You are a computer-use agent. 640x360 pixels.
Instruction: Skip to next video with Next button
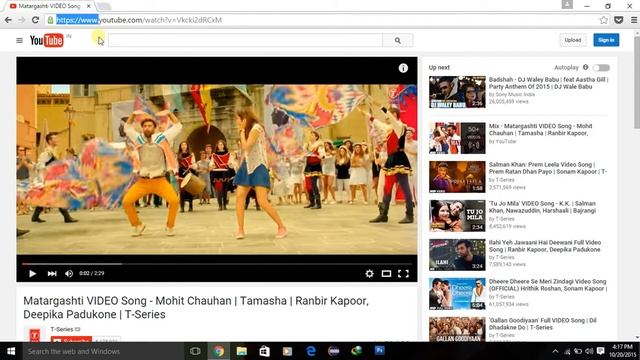52,273
